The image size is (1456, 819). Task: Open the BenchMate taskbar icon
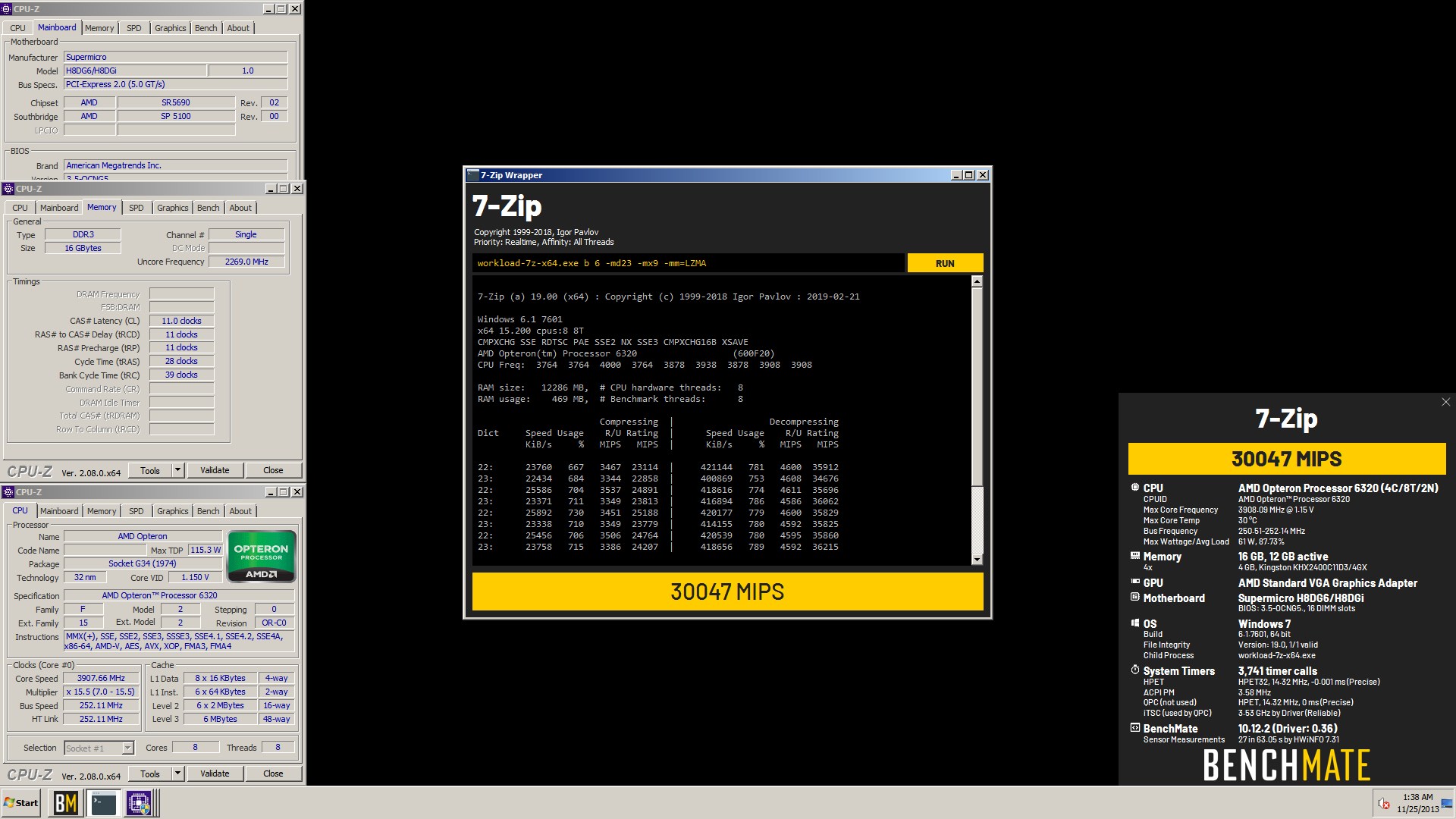(x=66, y=803)
